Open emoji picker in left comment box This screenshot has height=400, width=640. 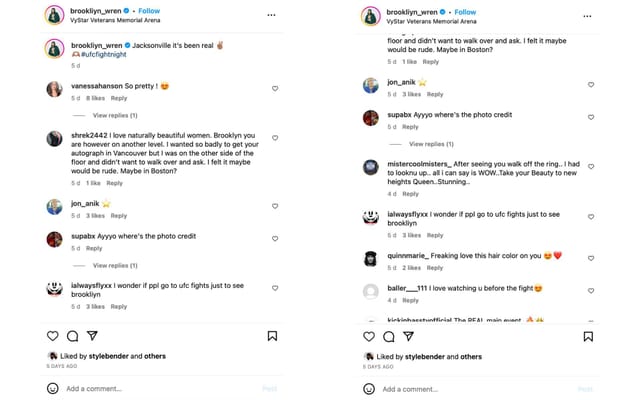click(x=53, y=389)
